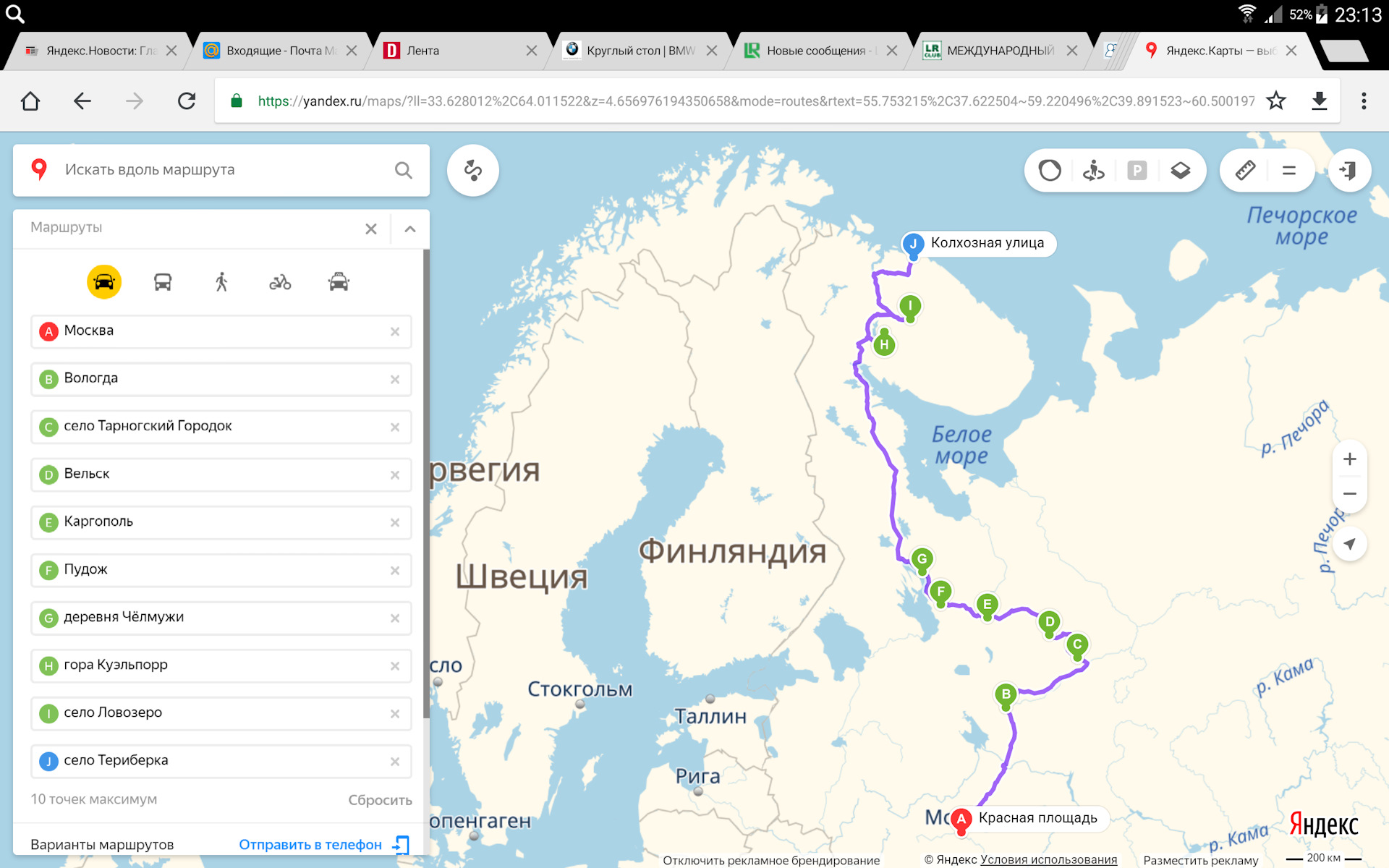
Task: Bookmark the page with the star icon
Action: [1276, 101]
